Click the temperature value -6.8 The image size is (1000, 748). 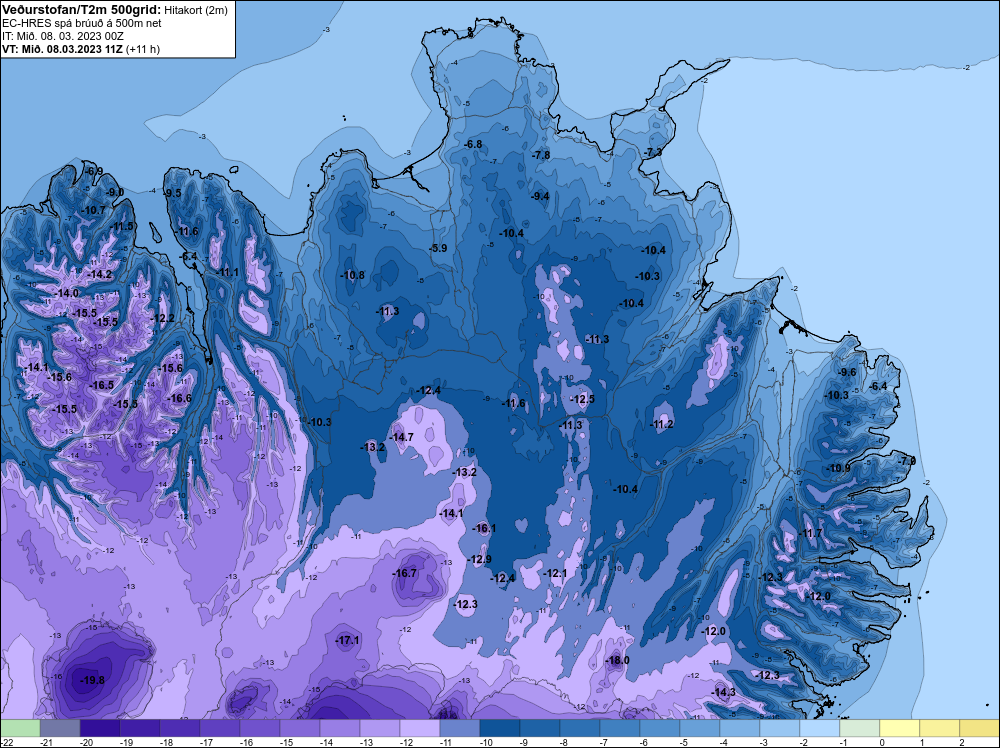coord(473,145)
